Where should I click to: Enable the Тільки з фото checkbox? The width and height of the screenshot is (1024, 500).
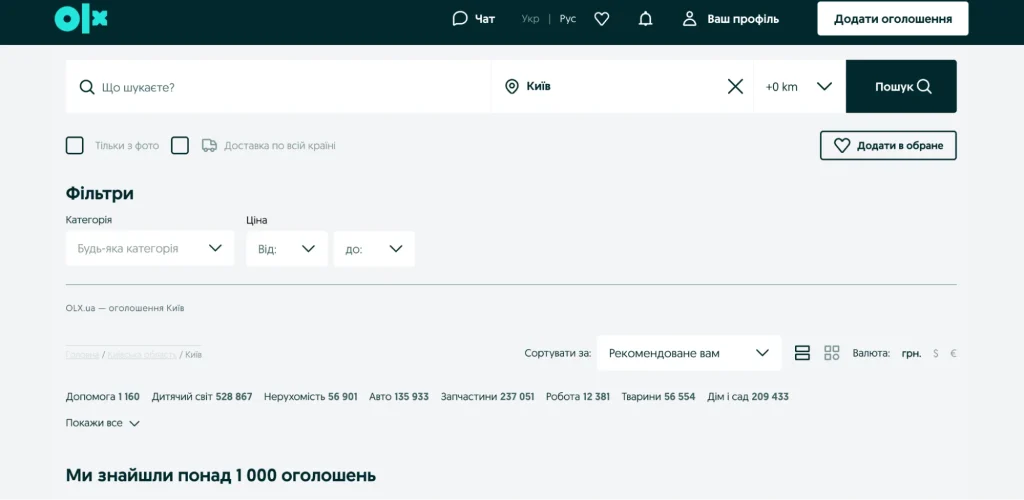[x=74, y=146]
